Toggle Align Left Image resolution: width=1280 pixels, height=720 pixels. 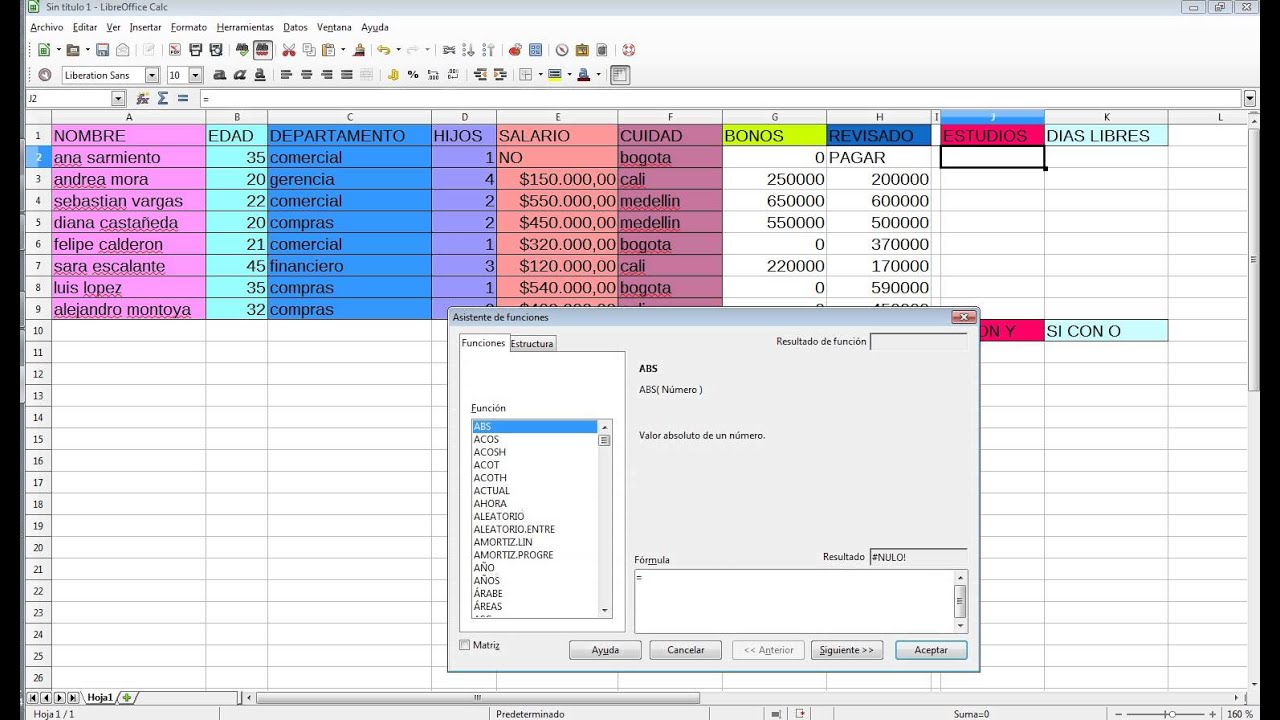point(287,75)
